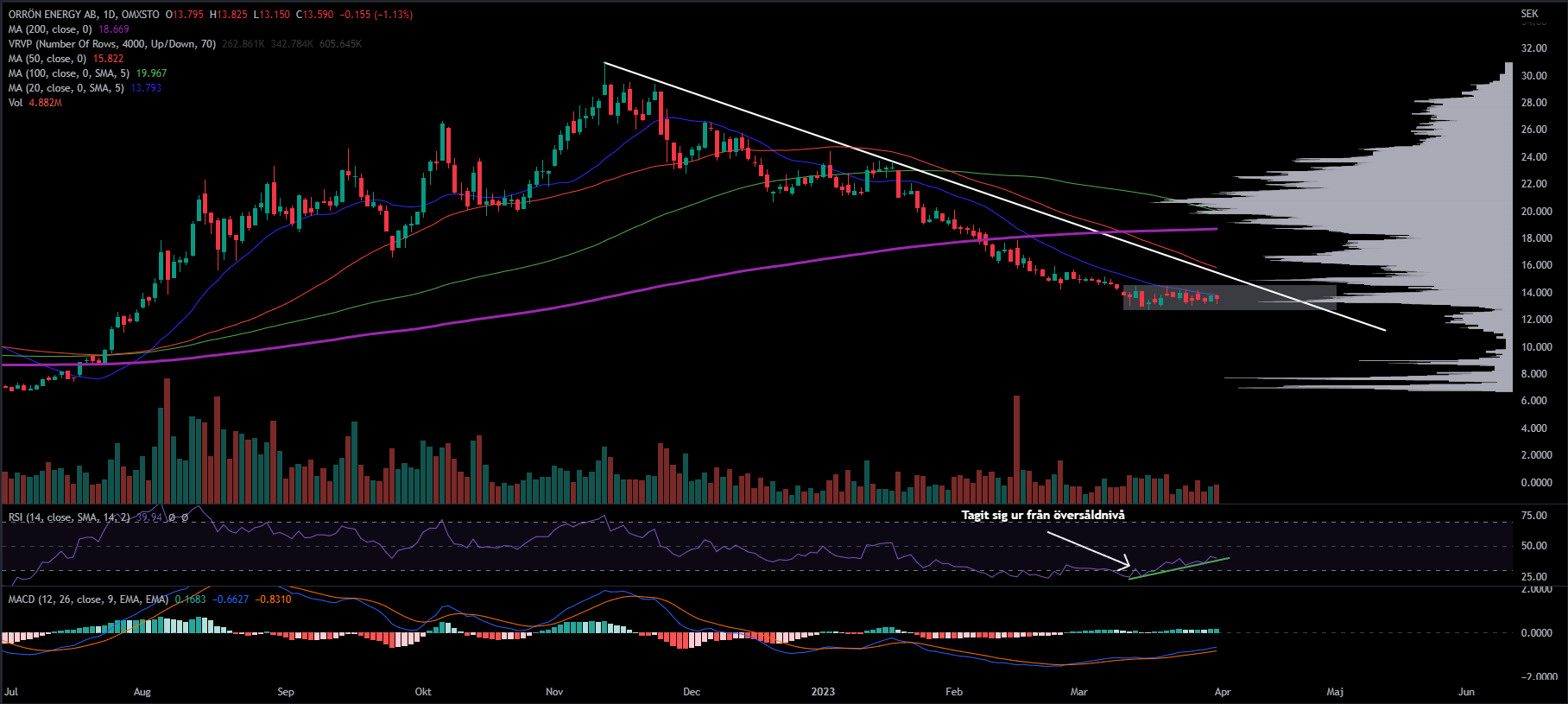Select the MA (200, close, 0) legend
The width and height of the screenshot is (1568, 704).
(x=50, y=29)
